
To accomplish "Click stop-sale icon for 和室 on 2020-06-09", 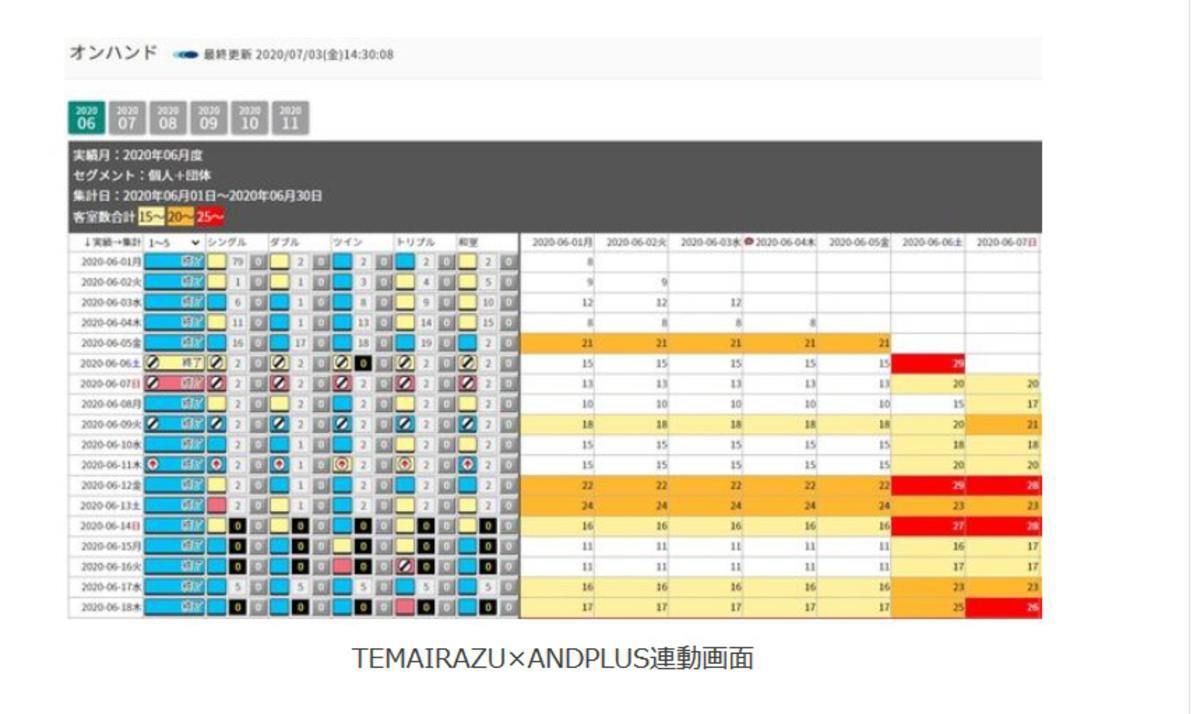I will coord(467,425).
